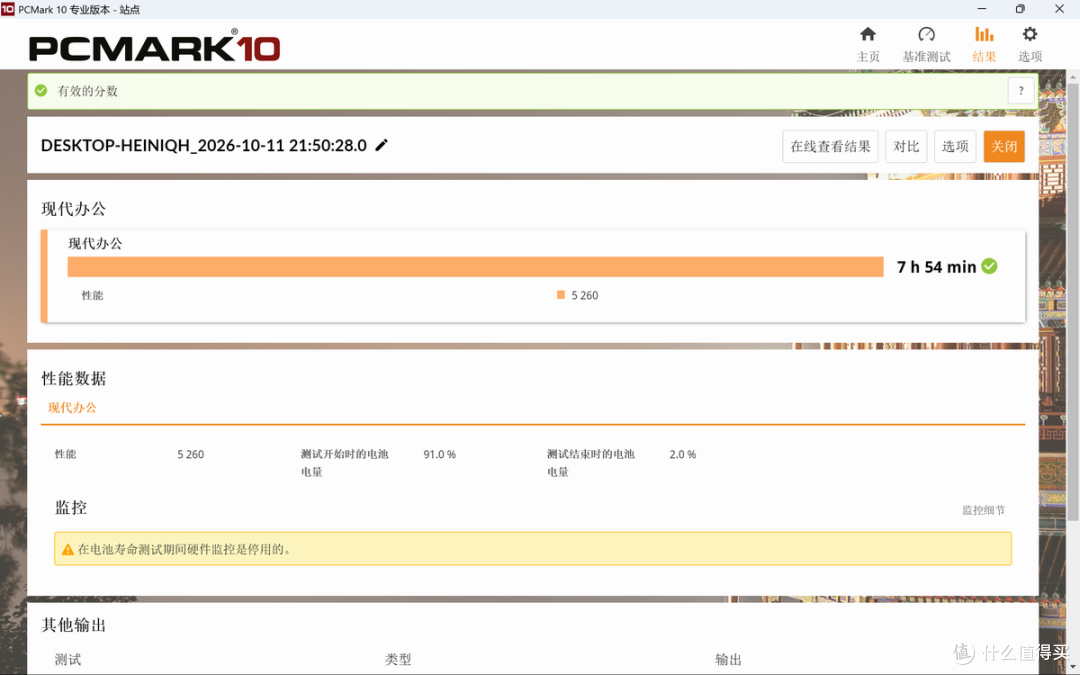
Task: Click the green valid score checkmark icon
Action: (x=41, y=90)
